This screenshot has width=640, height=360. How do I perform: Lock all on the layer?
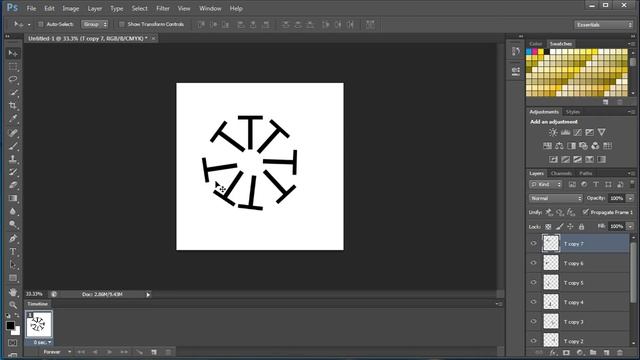582,227
